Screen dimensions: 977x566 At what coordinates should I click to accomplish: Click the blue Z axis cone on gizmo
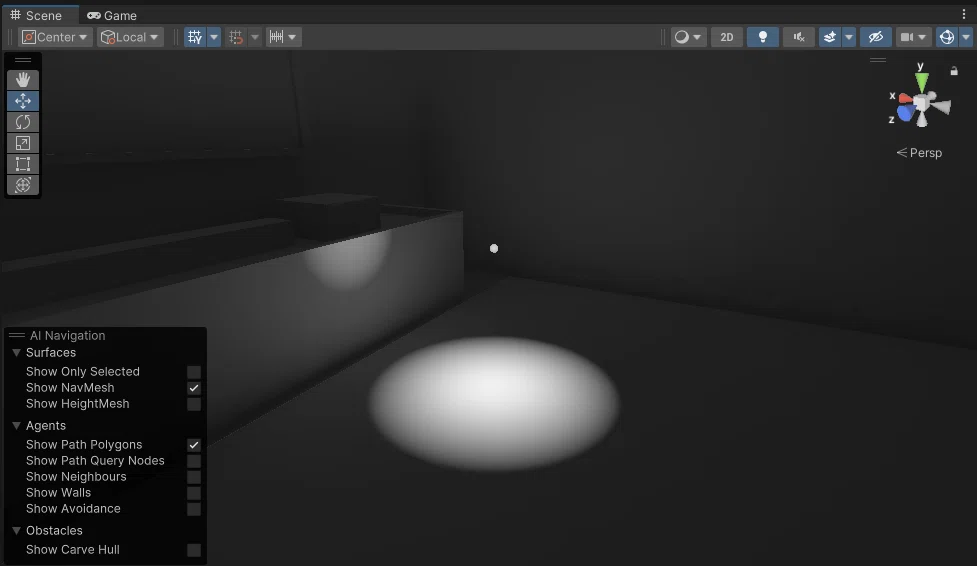tap(907, 113)
